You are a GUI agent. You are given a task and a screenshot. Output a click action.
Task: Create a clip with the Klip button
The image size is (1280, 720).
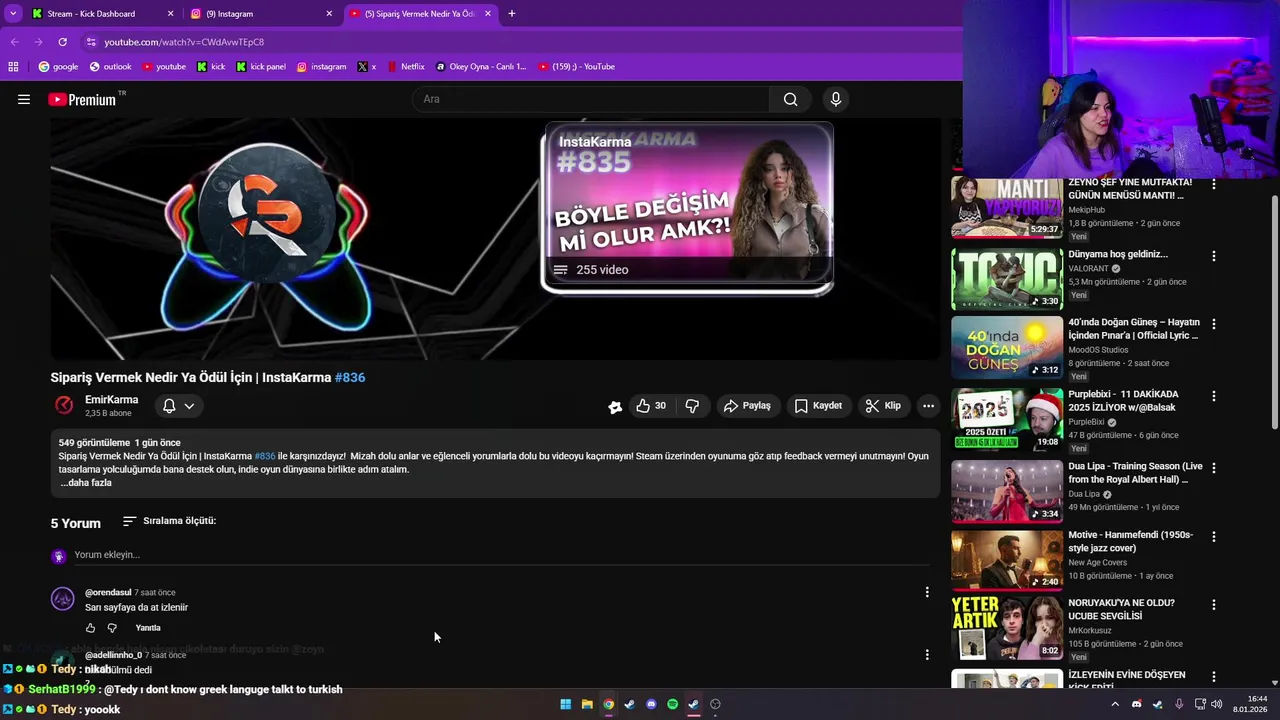883,406
